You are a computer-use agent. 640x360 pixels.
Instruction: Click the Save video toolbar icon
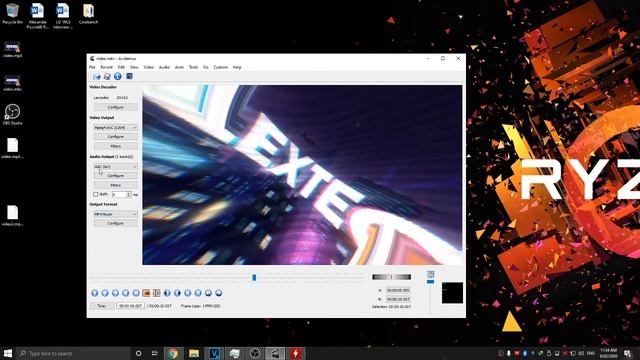pos(107,76)
